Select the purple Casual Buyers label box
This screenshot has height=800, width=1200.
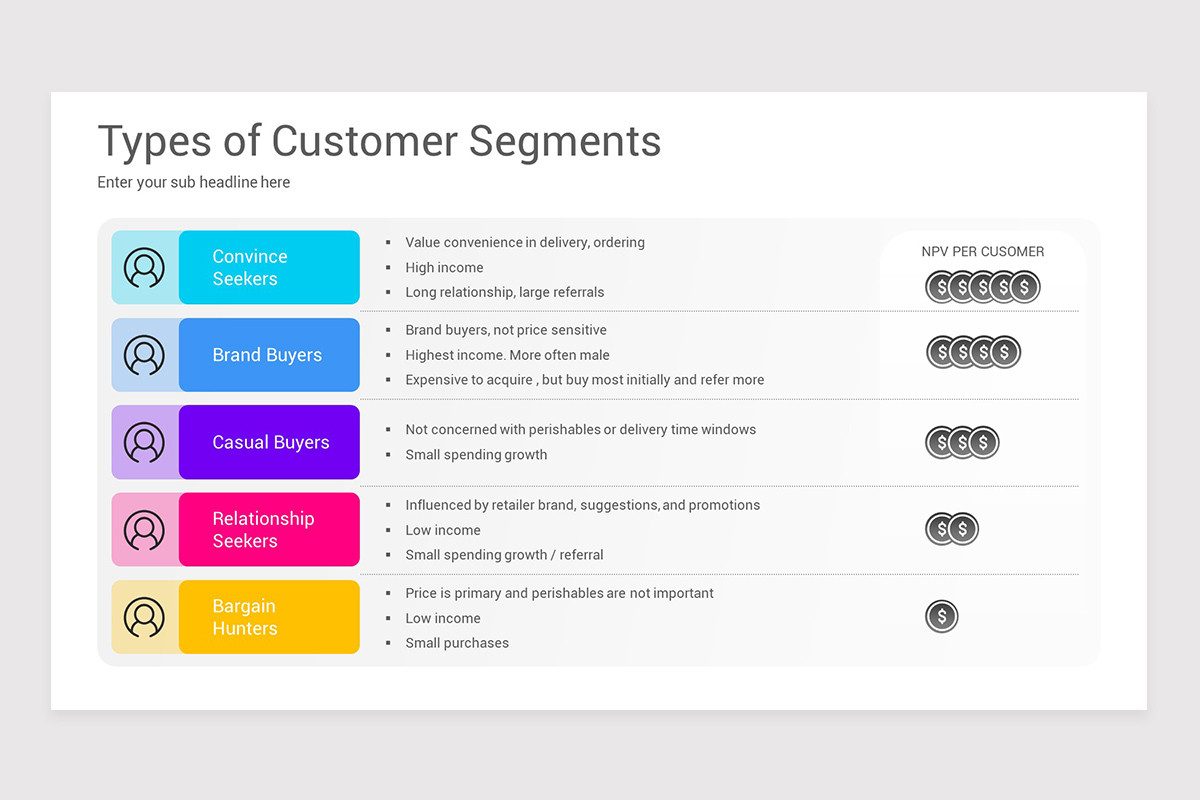point(269,442)
